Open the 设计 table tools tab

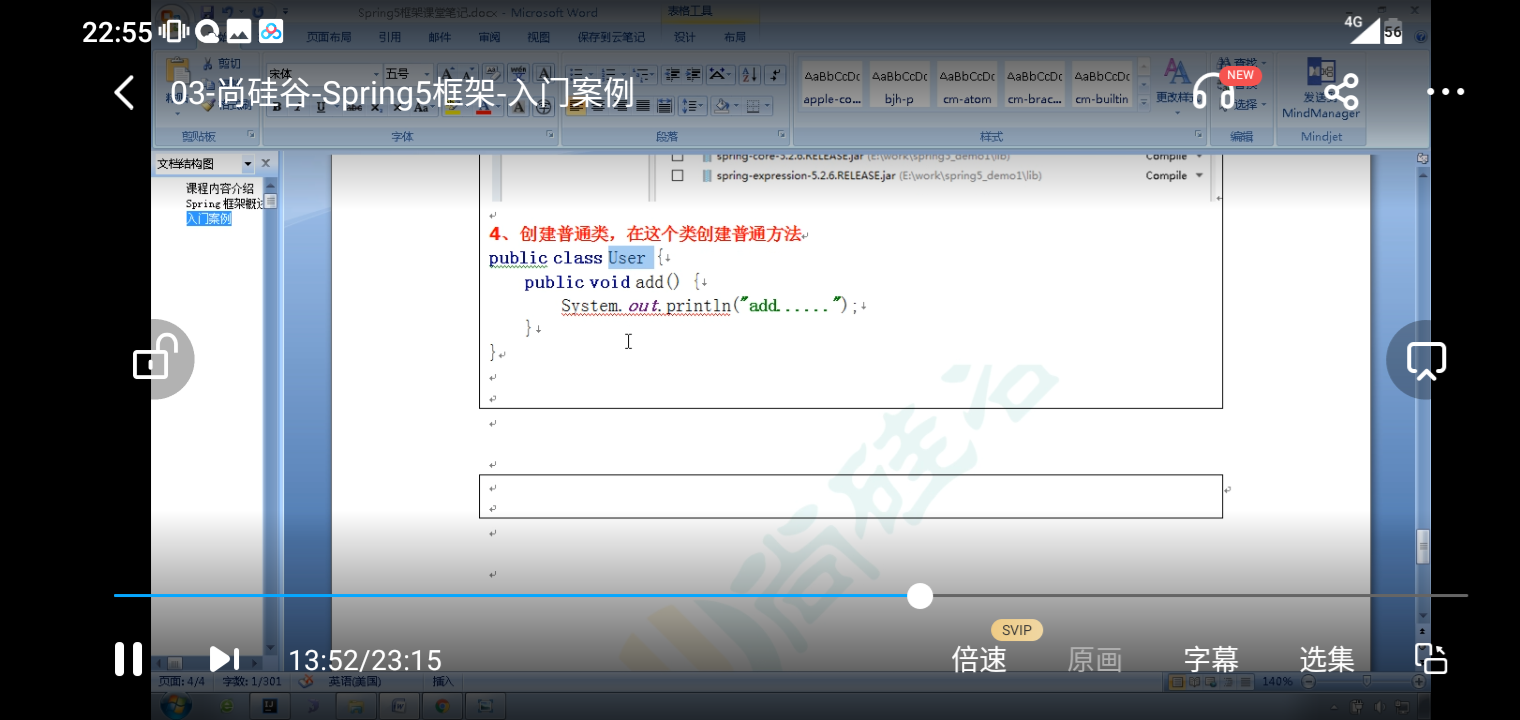point(684,37)
